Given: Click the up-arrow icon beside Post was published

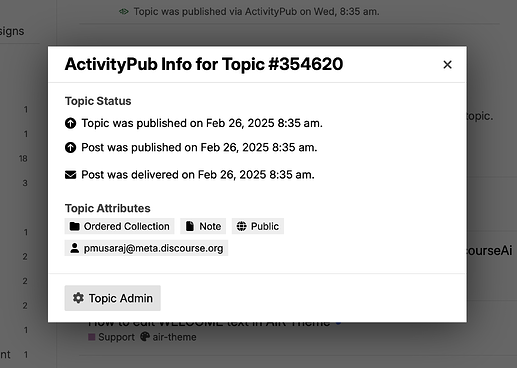Looking at the screenshot, I should click(x=70, y=147).
